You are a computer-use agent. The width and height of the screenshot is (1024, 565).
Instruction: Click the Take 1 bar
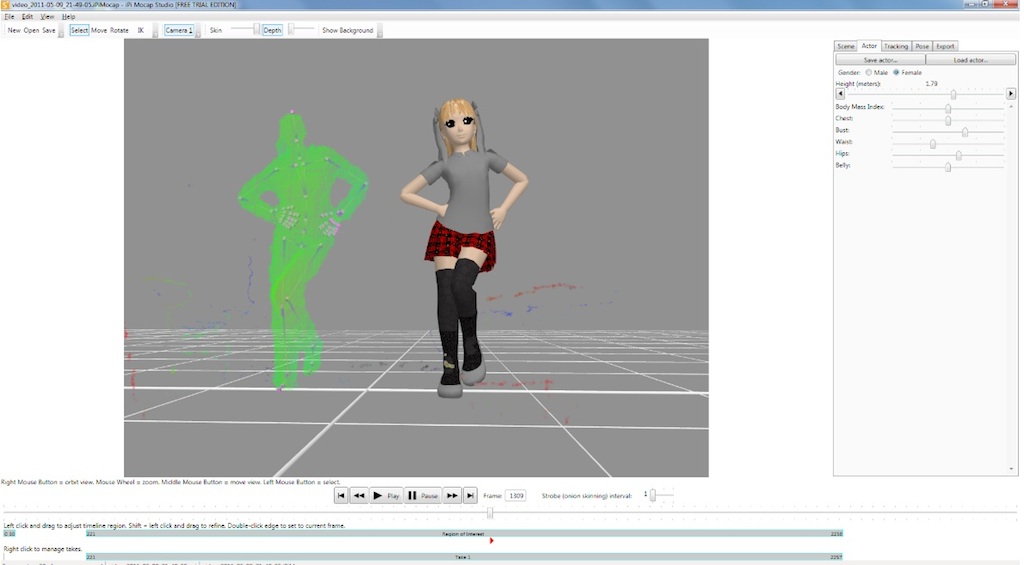point(464,557)
